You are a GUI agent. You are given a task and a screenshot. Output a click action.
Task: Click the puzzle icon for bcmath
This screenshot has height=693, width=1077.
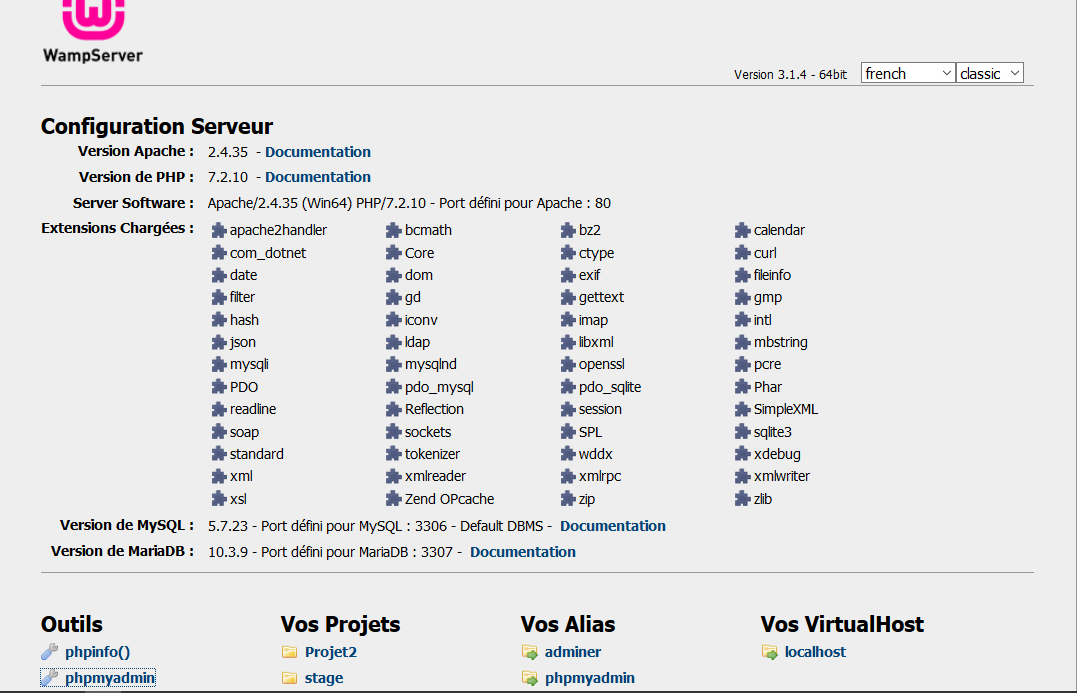tap(394, 230)
